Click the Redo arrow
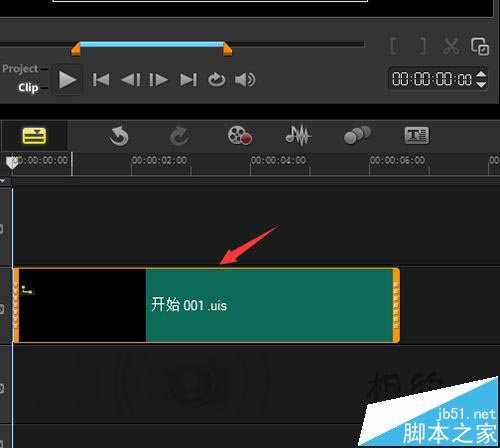The image size is (500, 448). click(x=180, y=136)
